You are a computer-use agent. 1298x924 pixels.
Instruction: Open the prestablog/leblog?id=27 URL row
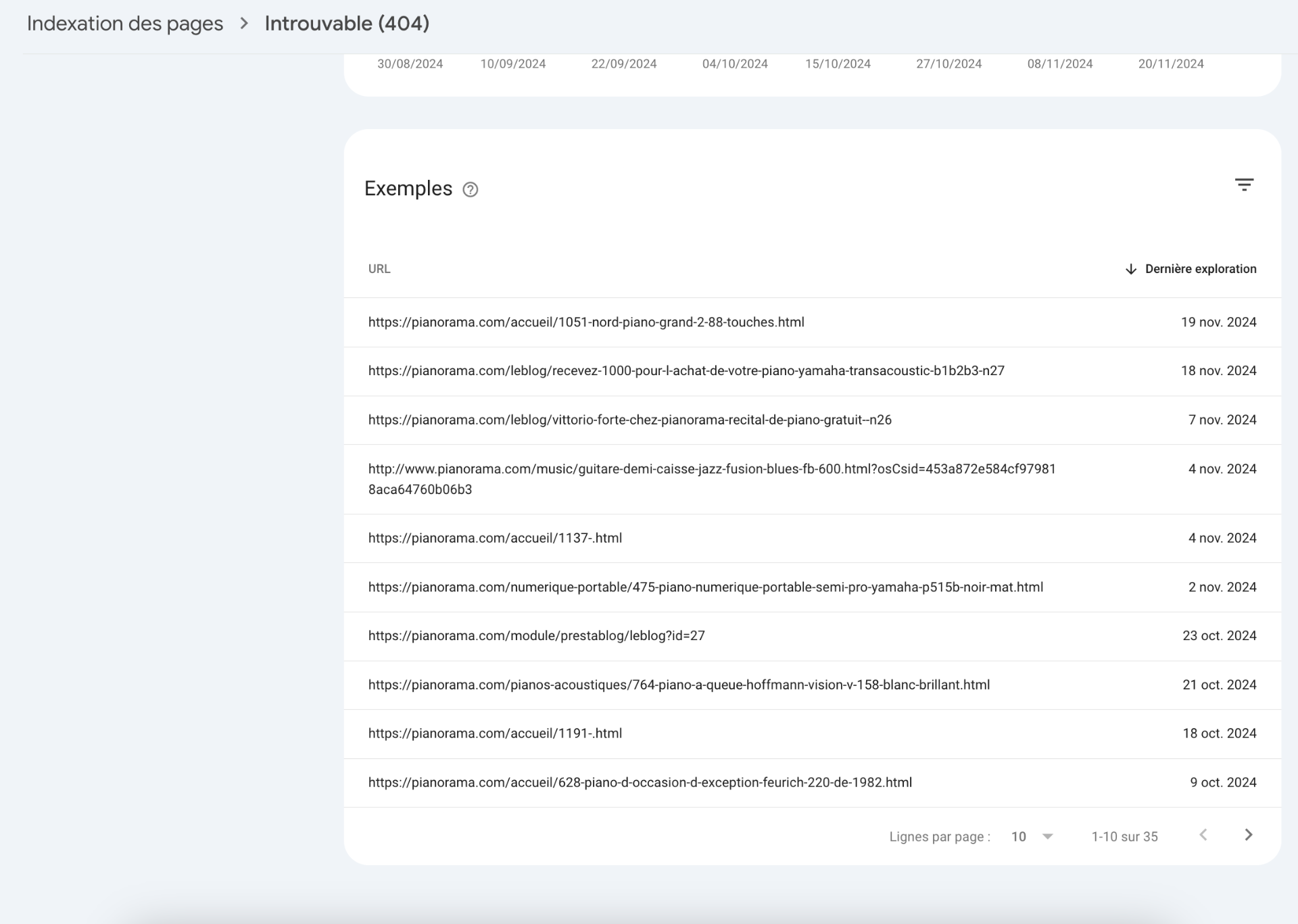(536, 636)
